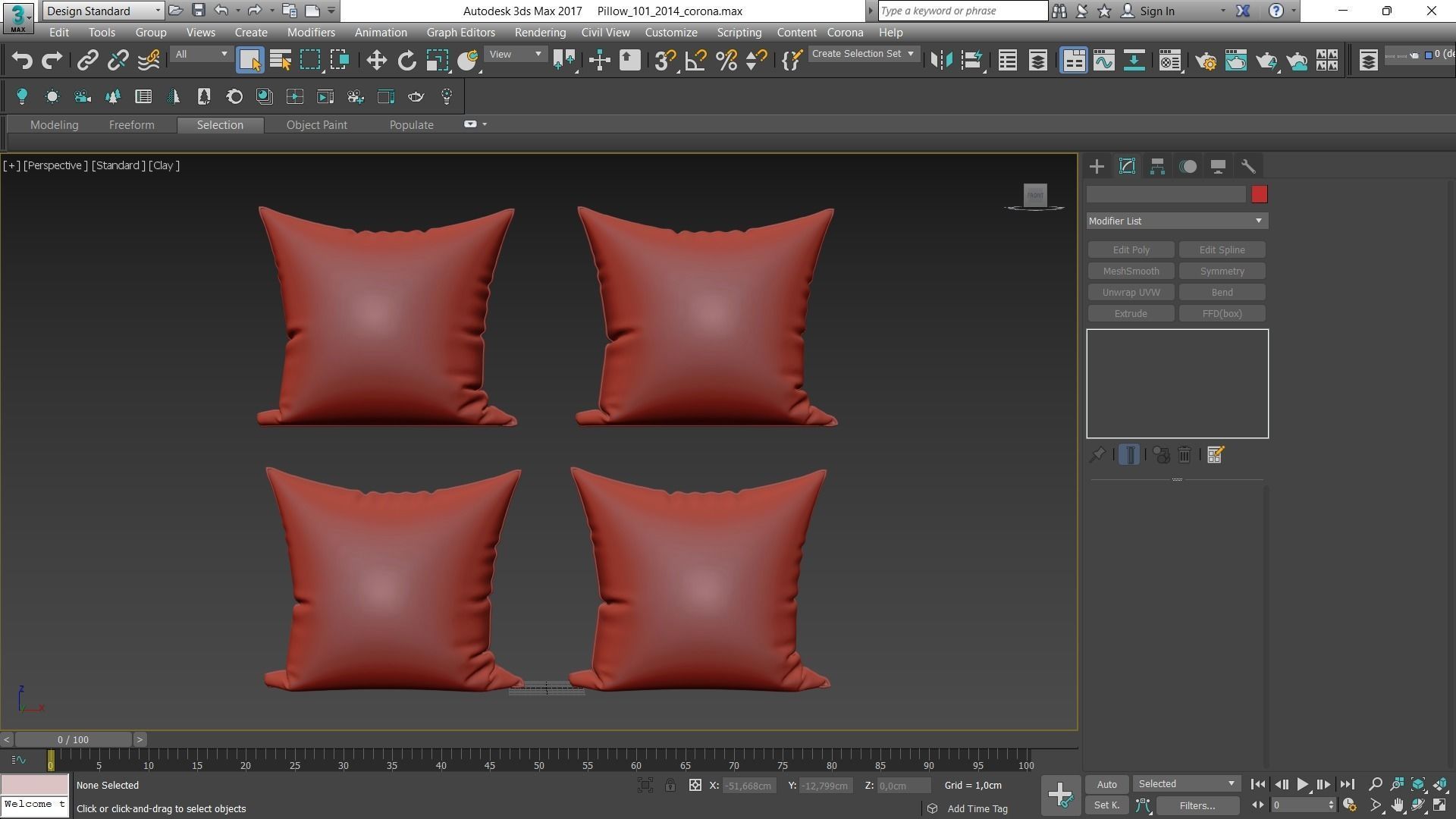Click the Symmetry modifier button
The width and height of the screenshot is (1456, 819).
1222,271
